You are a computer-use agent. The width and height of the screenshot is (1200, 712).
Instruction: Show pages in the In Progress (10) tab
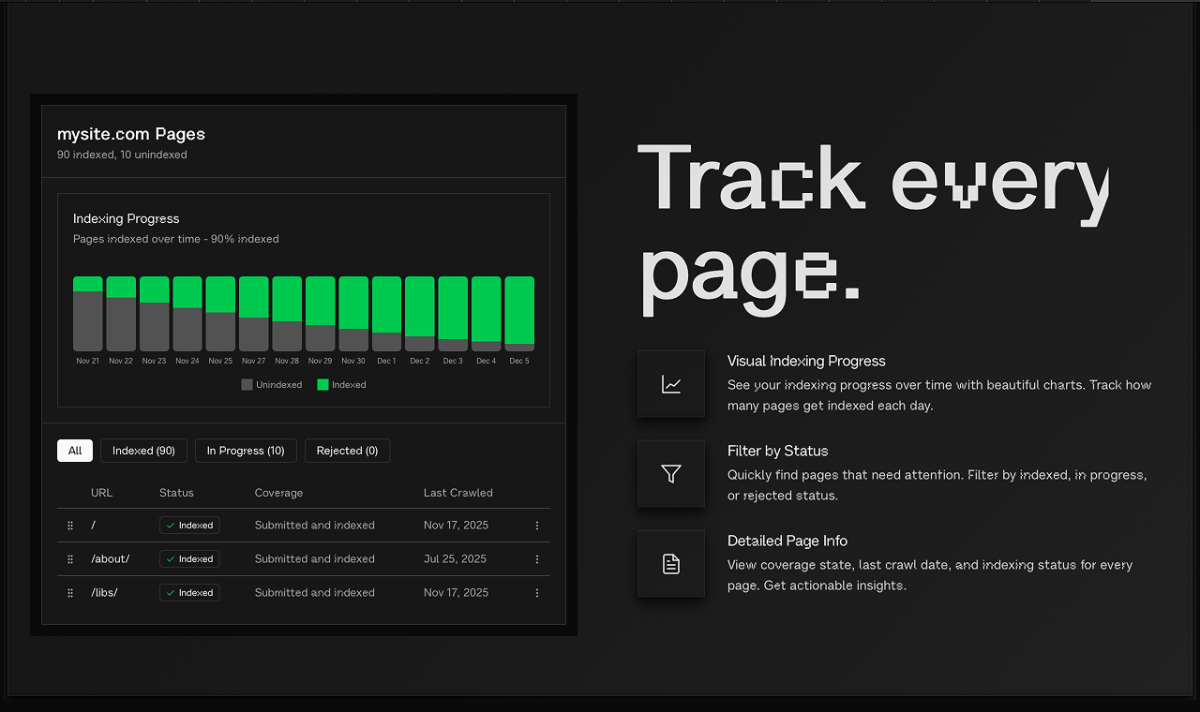[x=245, y=451]
